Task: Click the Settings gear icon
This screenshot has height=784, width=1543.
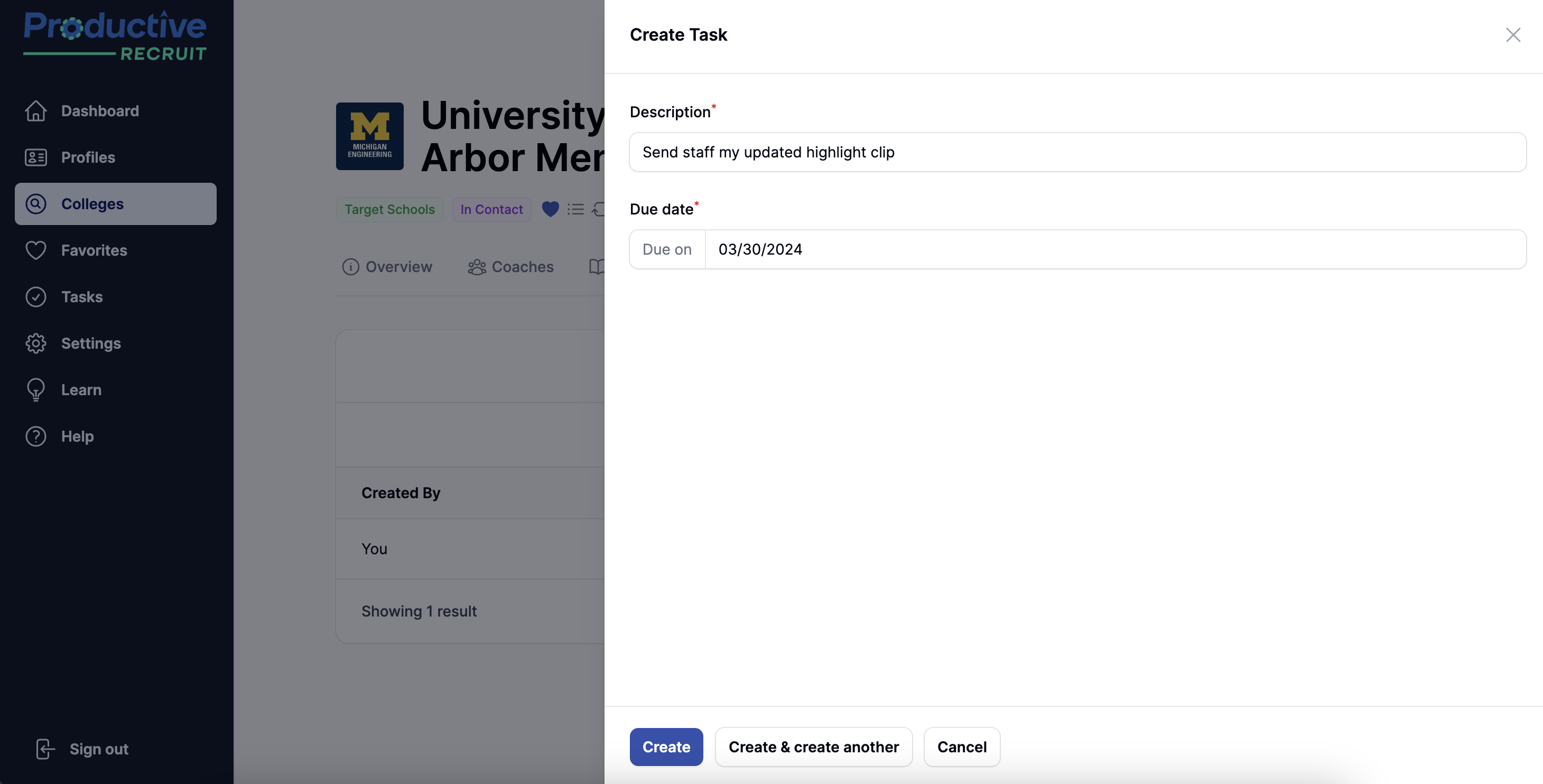Action: (36, 343)
